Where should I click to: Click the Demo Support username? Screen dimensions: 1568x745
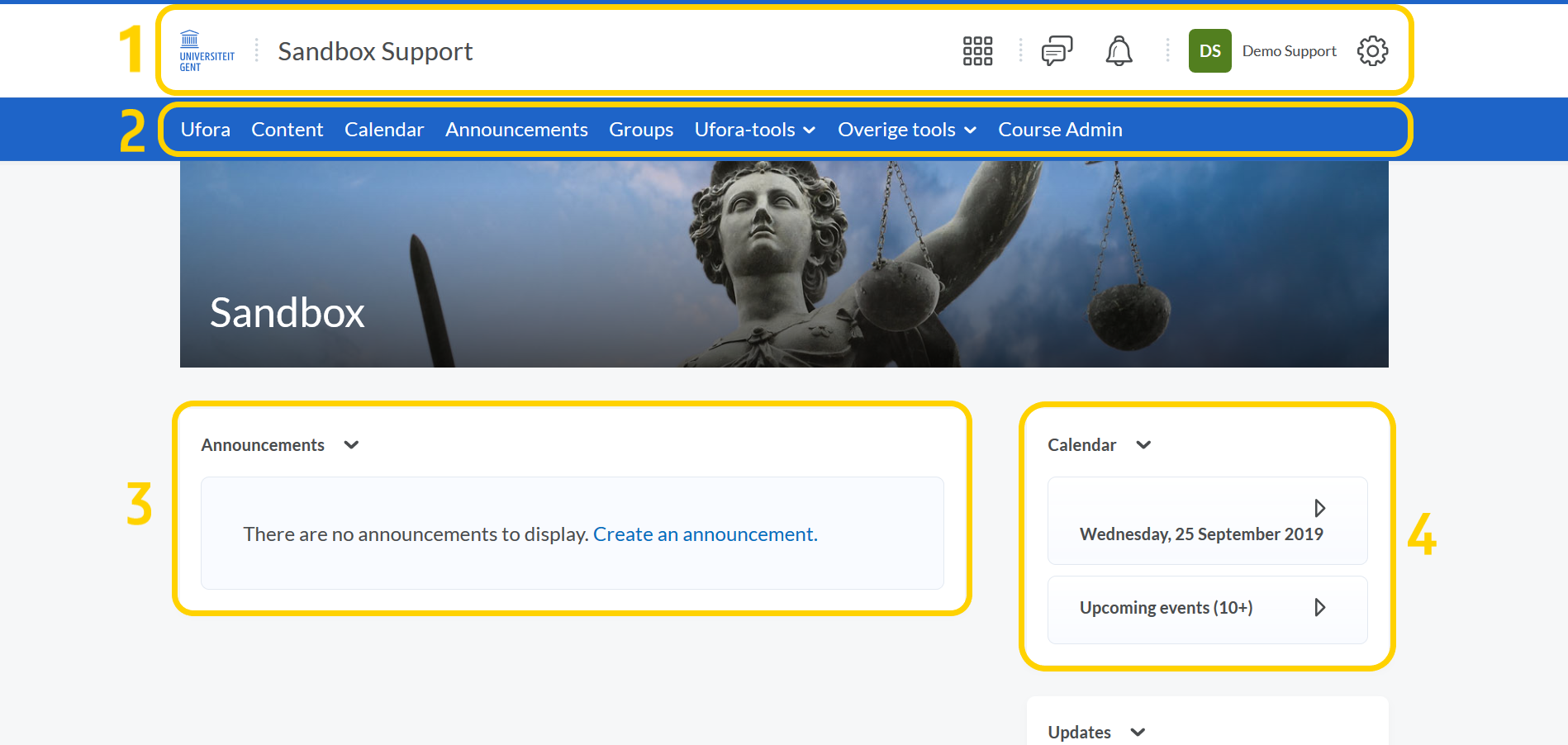(x=1289, y=51)
